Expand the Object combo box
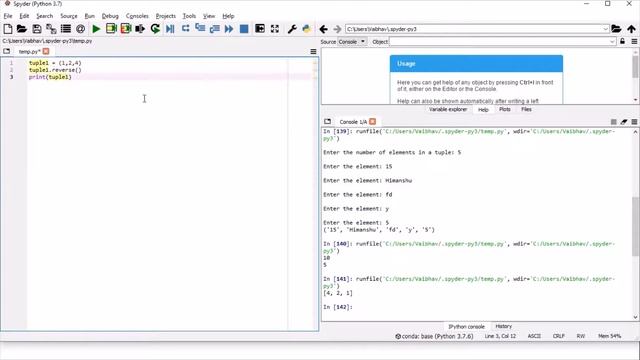Viewport: 640px width, 360px height. (612, 42)
